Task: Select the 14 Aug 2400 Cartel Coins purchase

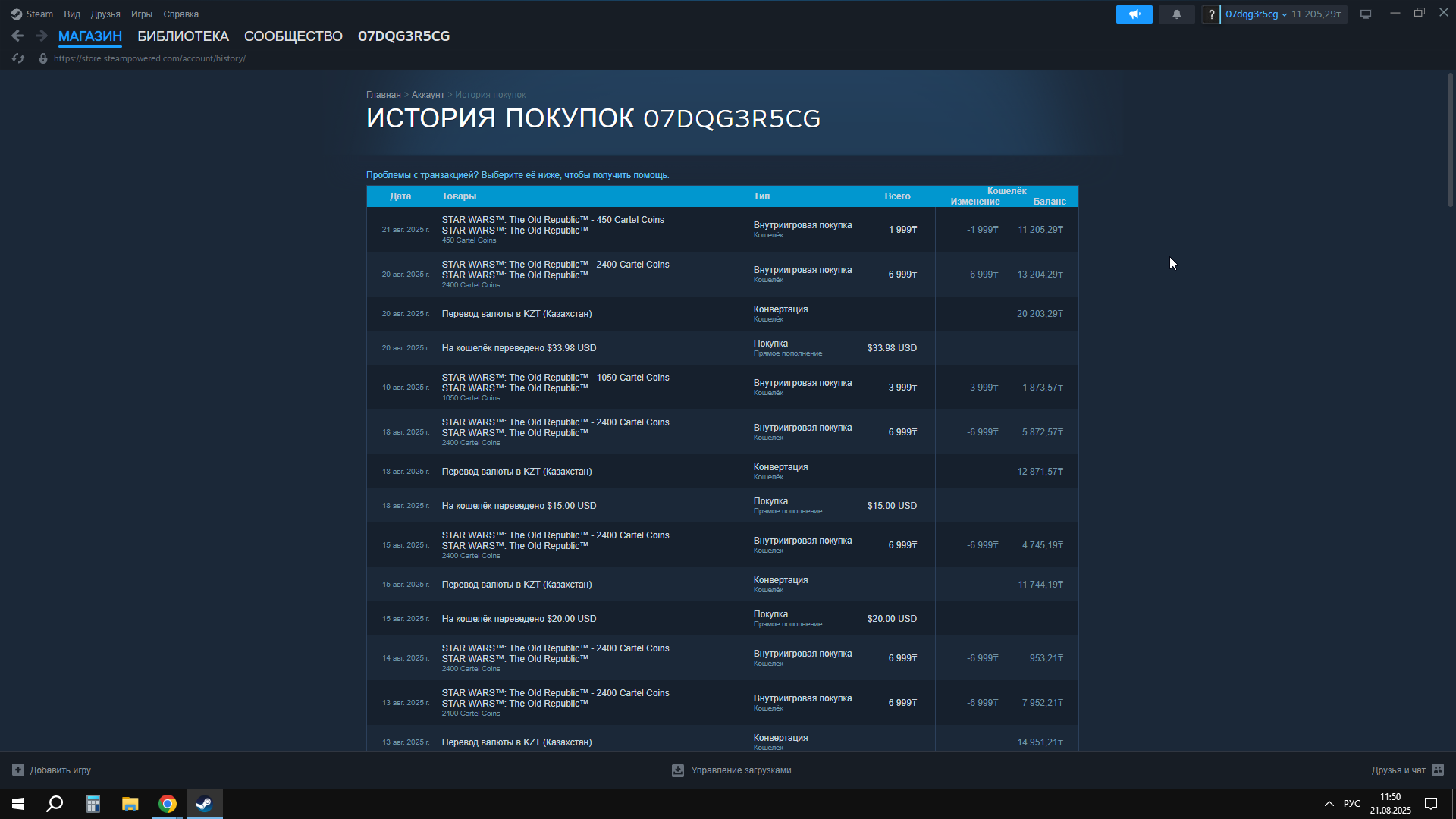Action: coord(722,658)
